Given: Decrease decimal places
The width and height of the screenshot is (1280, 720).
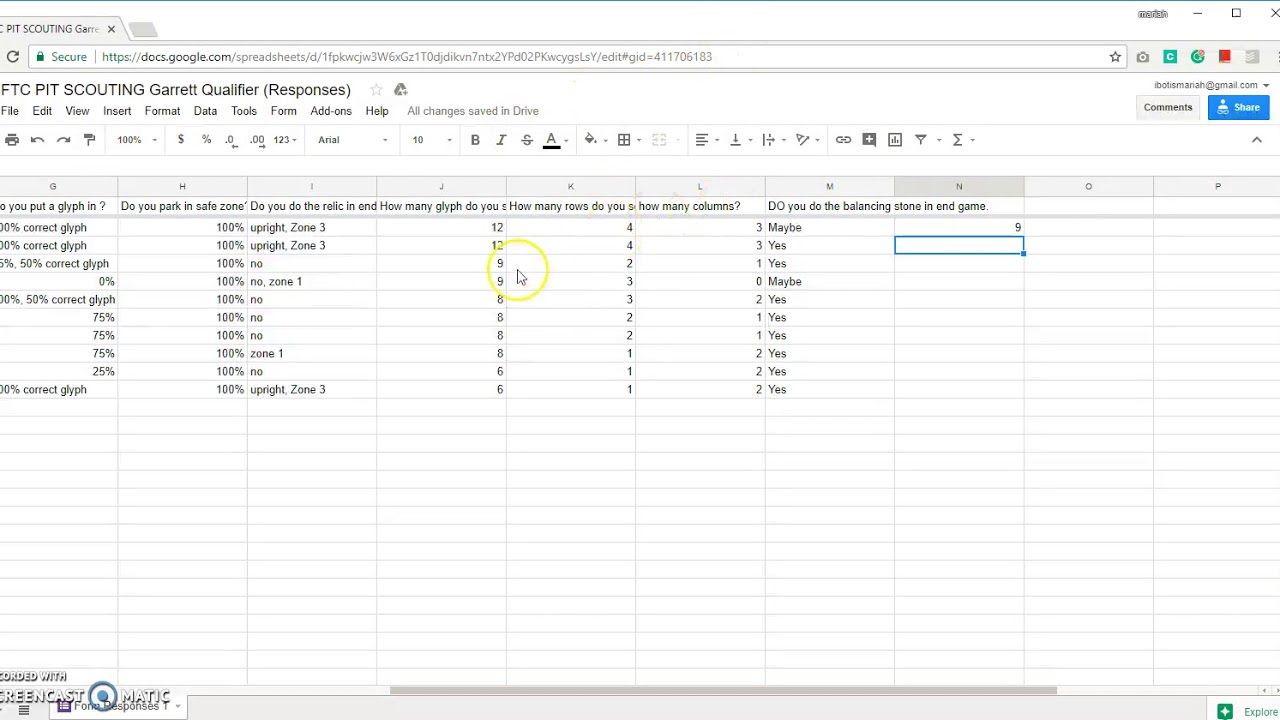Looking at the screenshot, I should click(231, 140).
